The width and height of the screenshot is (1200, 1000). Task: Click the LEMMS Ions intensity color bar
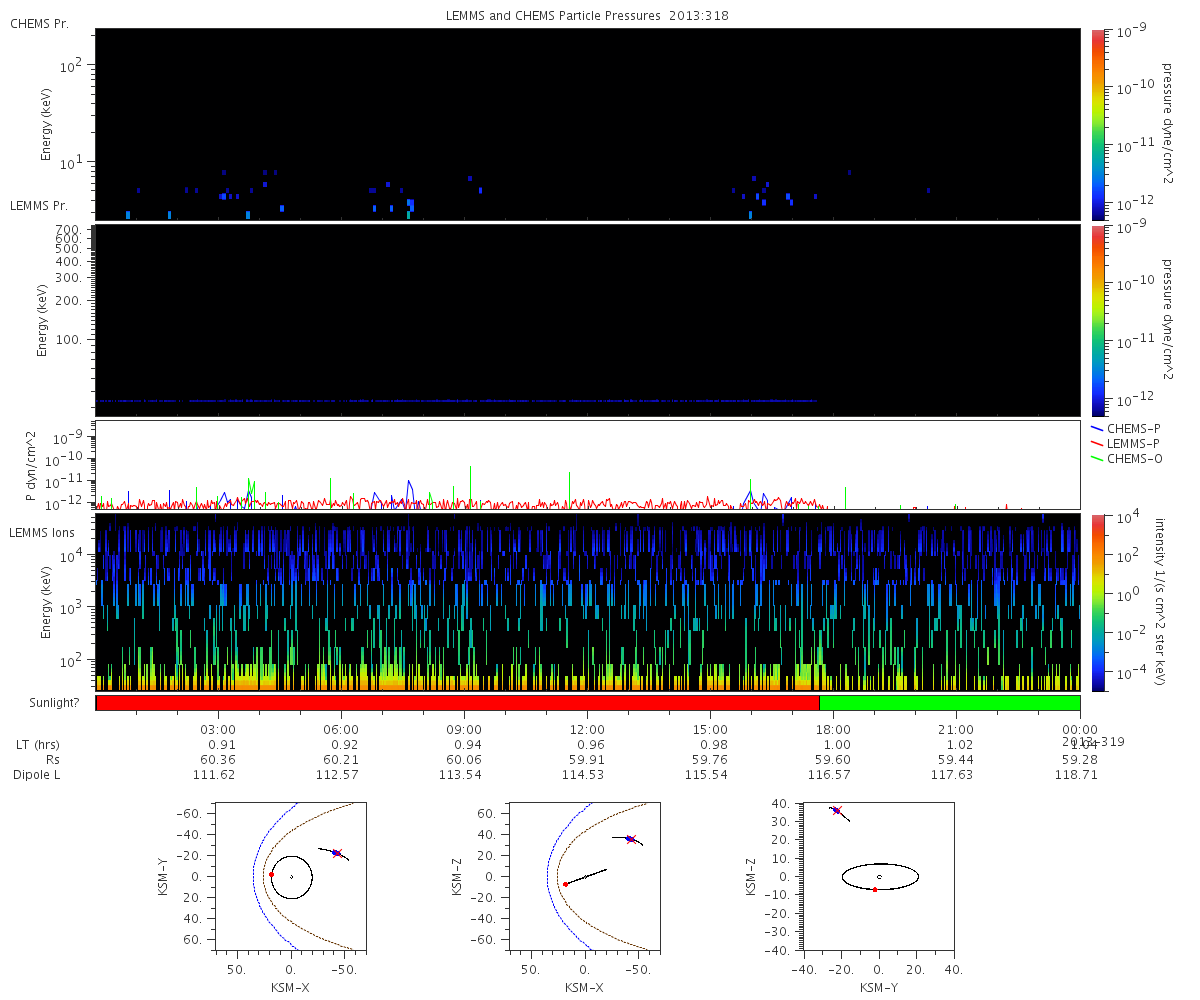1099,602
